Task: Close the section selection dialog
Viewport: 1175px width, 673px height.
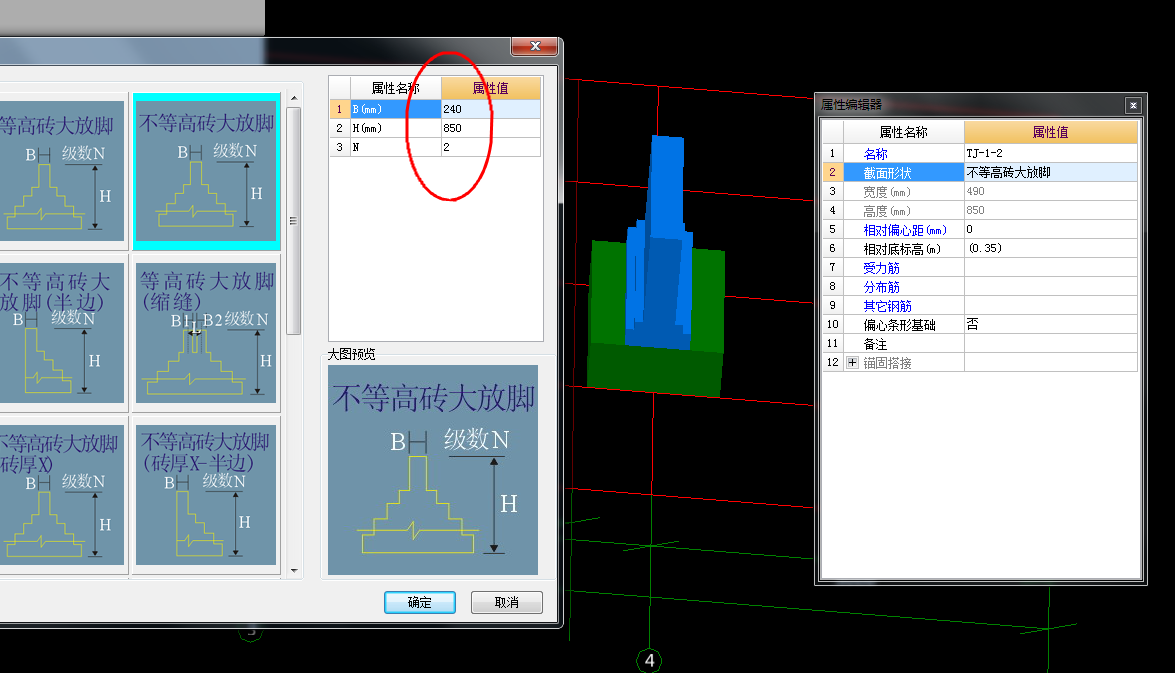Action: point(534,46)
